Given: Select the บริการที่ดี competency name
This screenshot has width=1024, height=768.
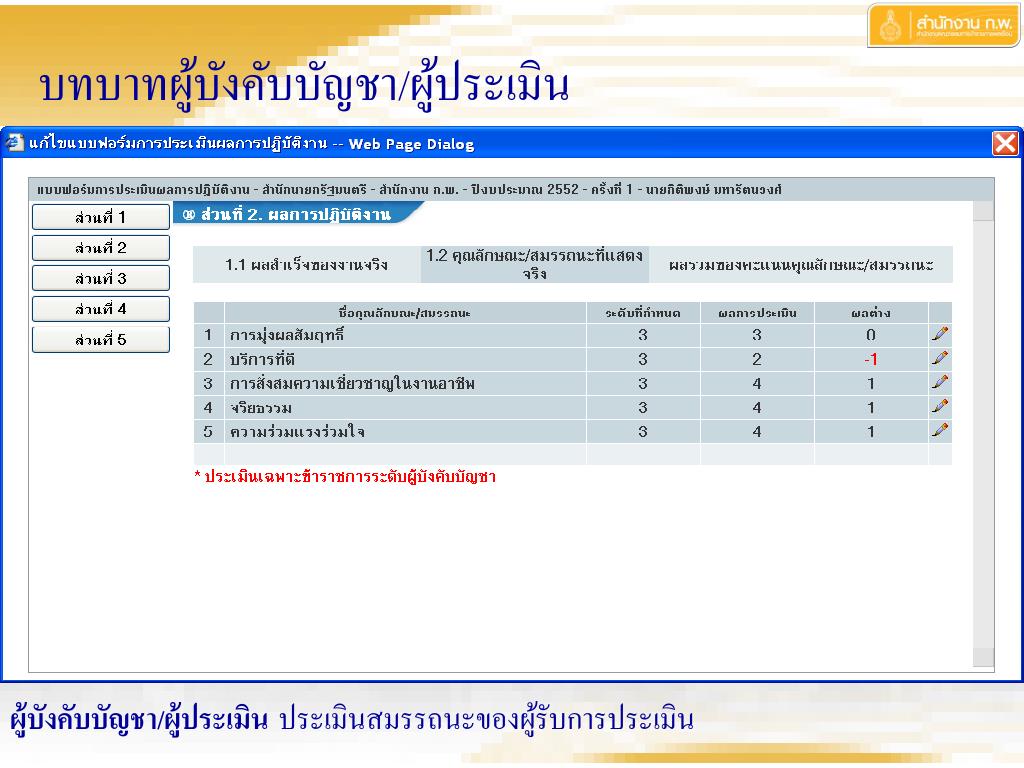Looking at the screenshot, I should [262, 359].
